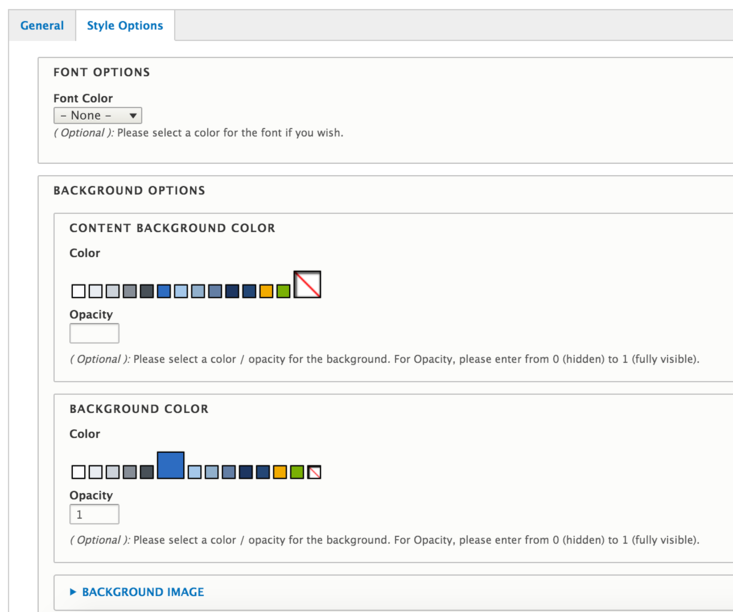The height and width of the screenshot is (612, 733).
Task: Choose darkest gray swatch in Background Color row
Action: [147, 472]
